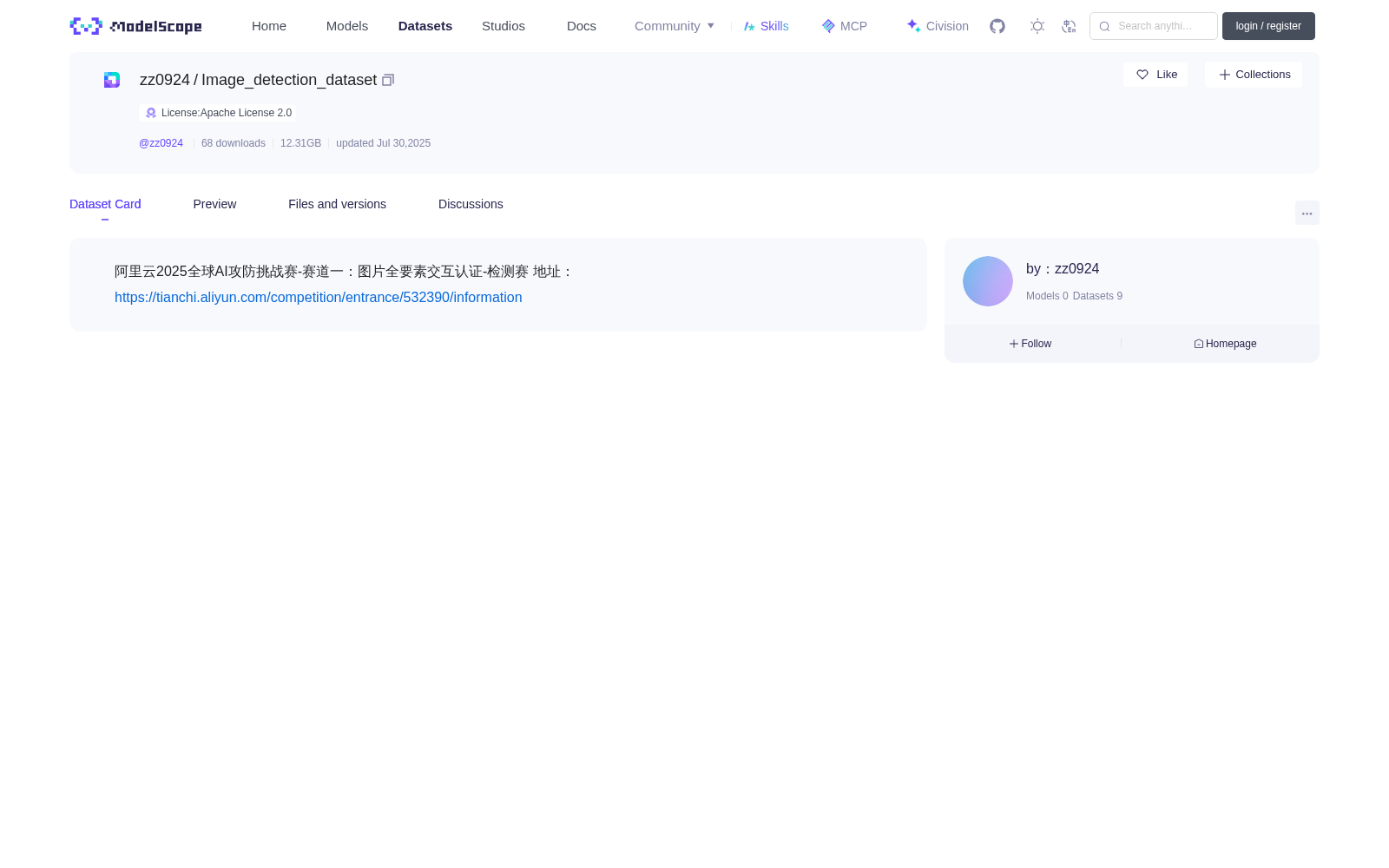
Task: Open the MCP link
Action: coord(845,26)
